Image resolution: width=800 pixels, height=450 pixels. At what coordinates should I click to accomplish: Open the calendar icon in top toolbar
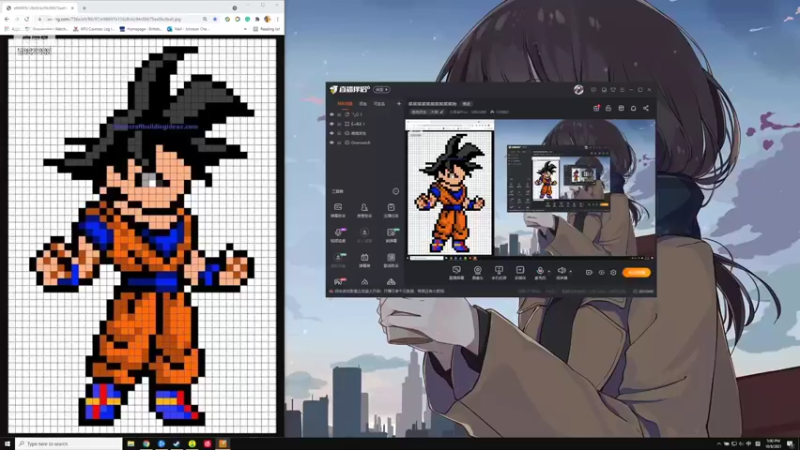621,108
